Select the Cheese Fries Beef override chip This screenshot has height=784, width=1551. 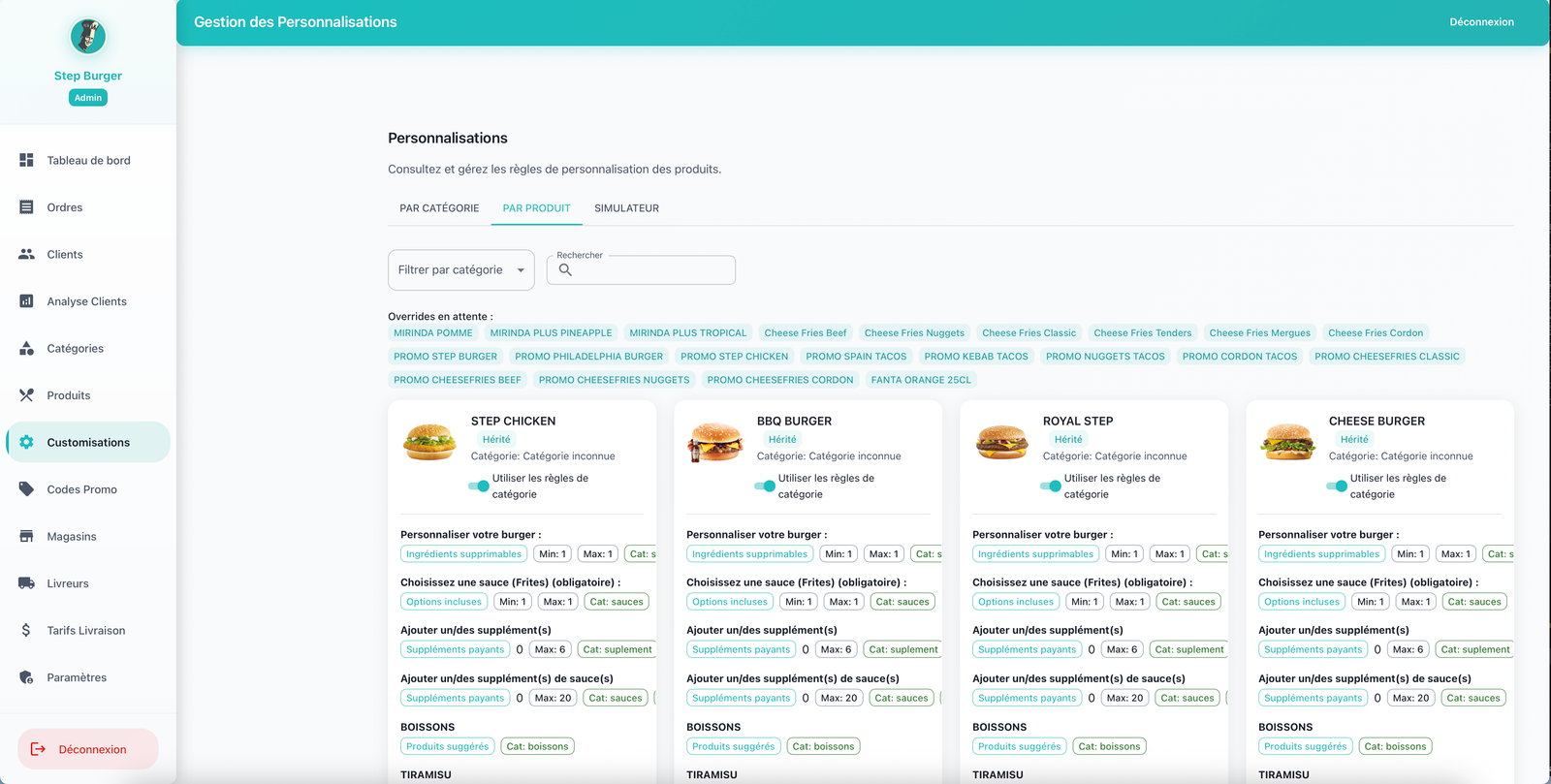pos(806,332)
